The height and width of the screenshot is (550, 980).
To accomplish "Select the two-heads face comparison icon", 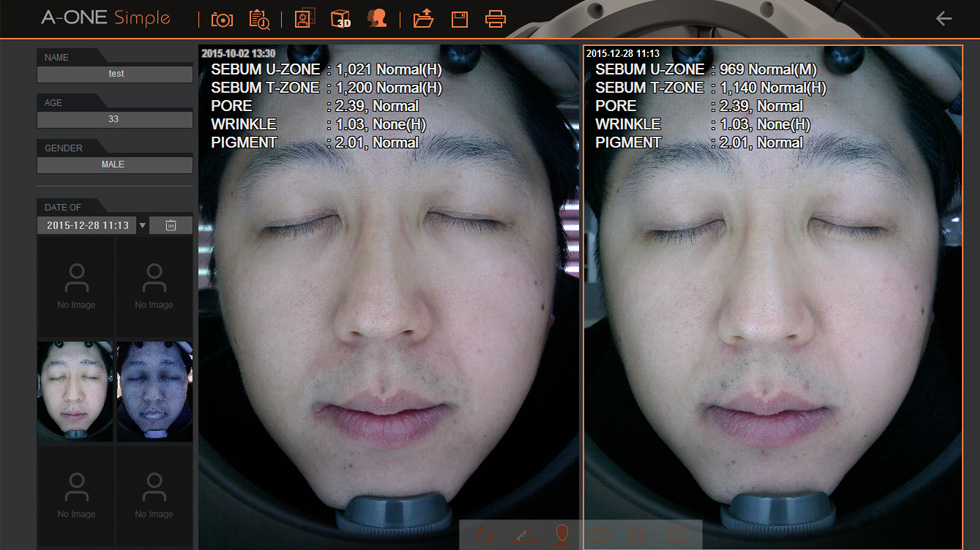I will click(377, 18).
